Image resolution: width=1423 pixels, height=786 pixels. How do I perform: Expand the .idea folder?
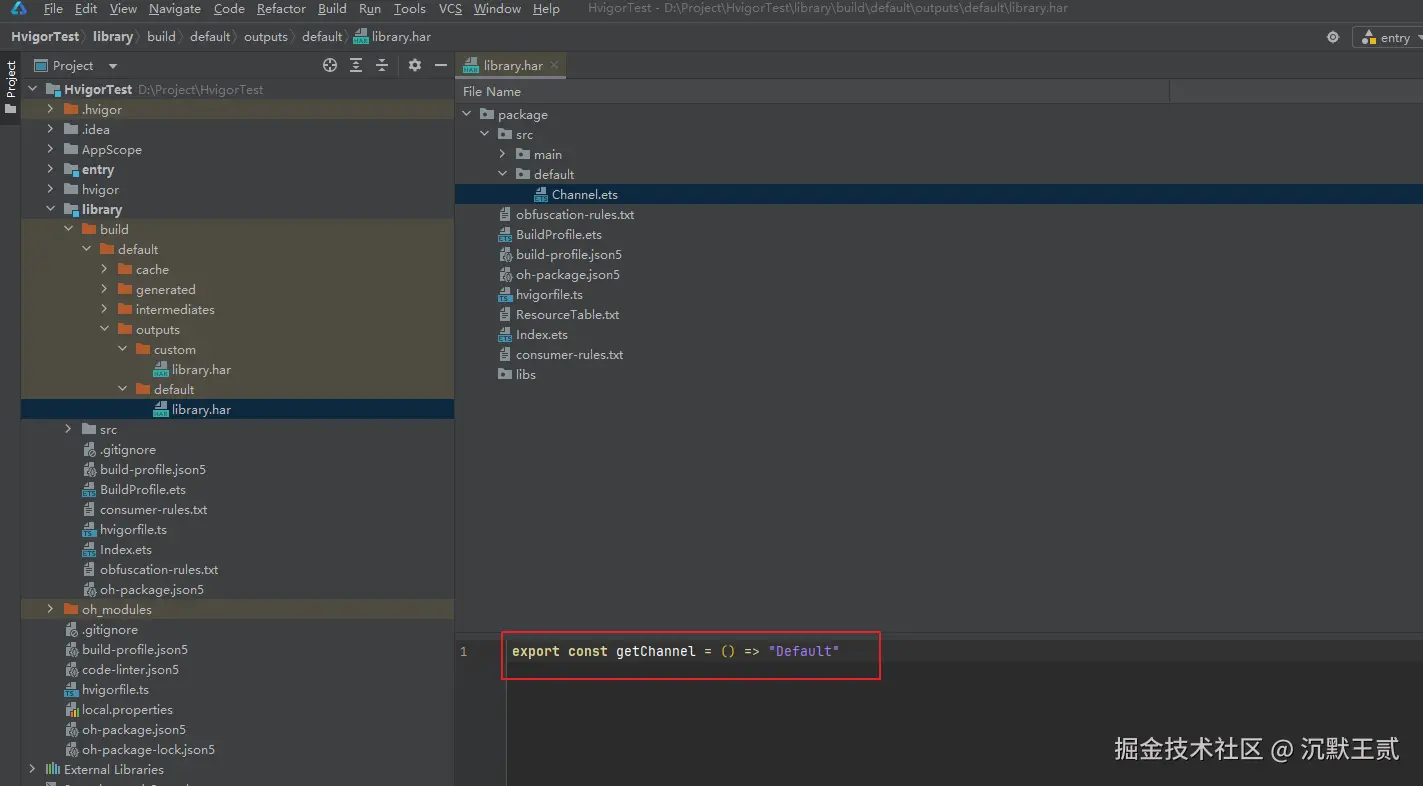tap(51, 129)
